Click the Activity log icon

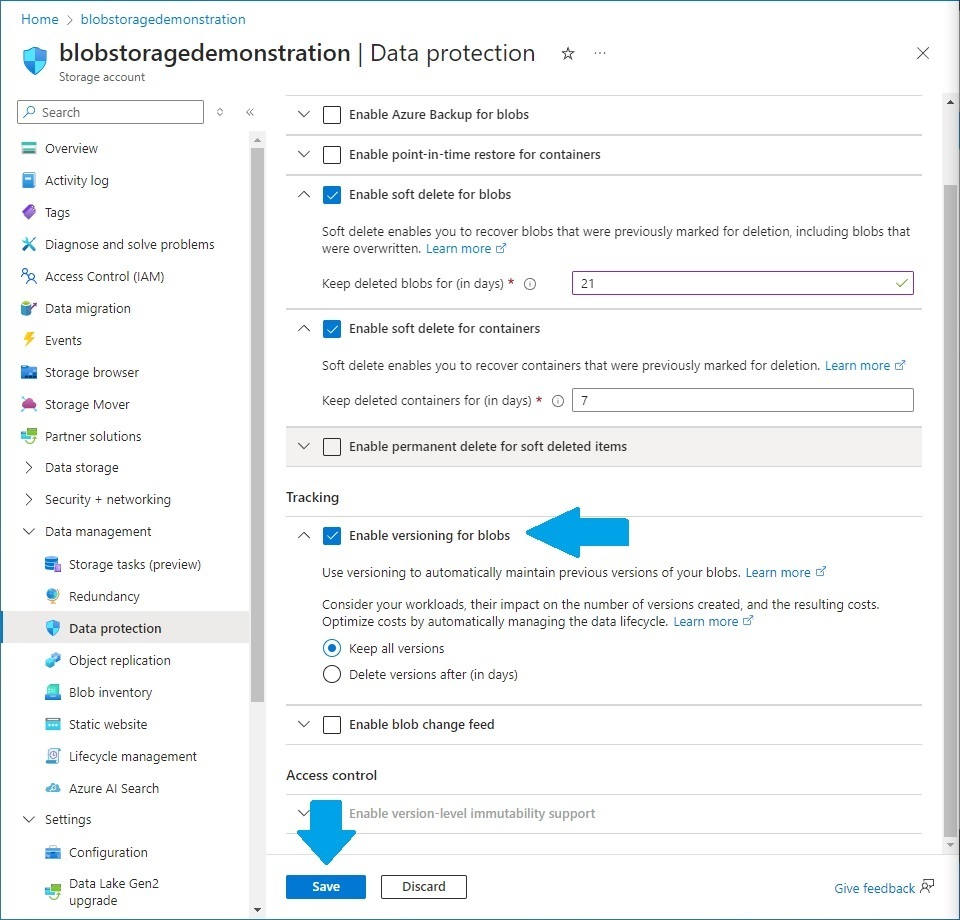tap(29, 180)
